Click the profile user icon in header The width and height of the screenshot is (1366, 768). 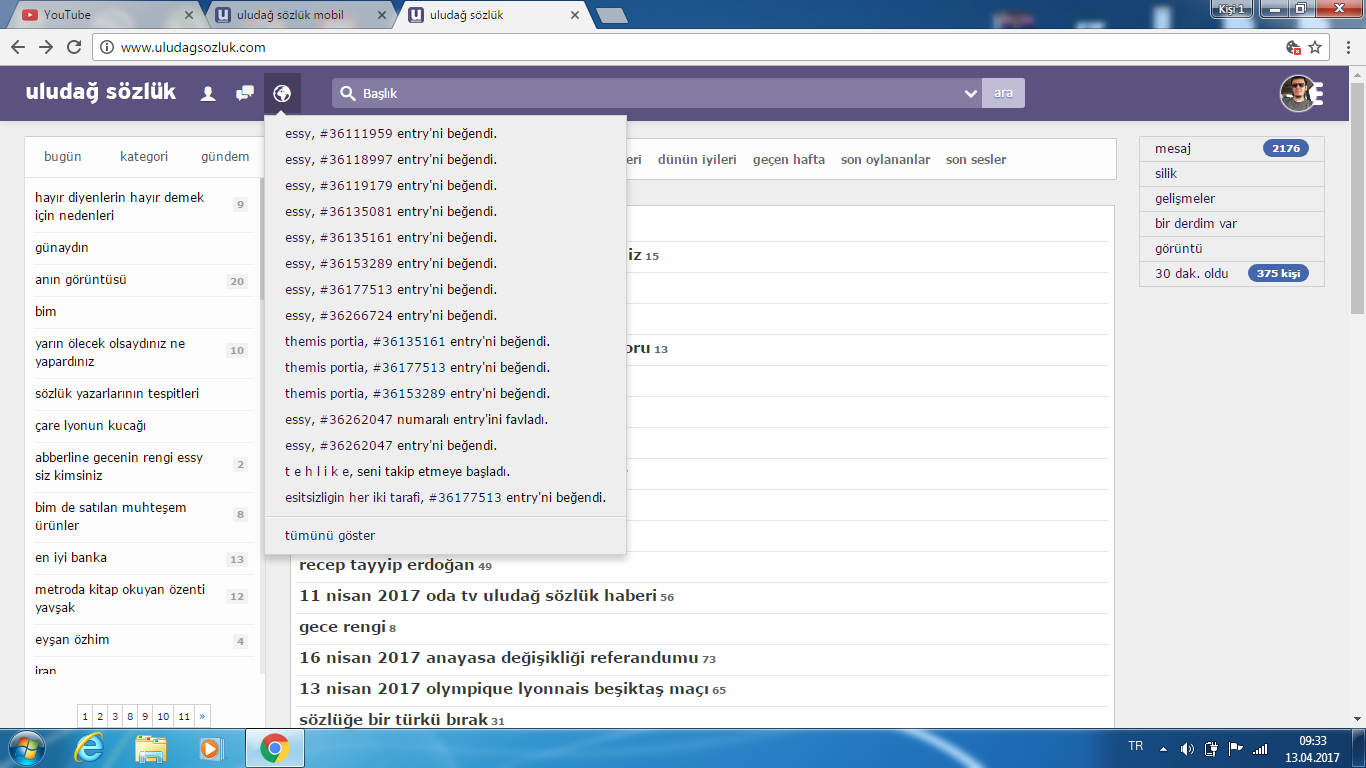[208, 93]
